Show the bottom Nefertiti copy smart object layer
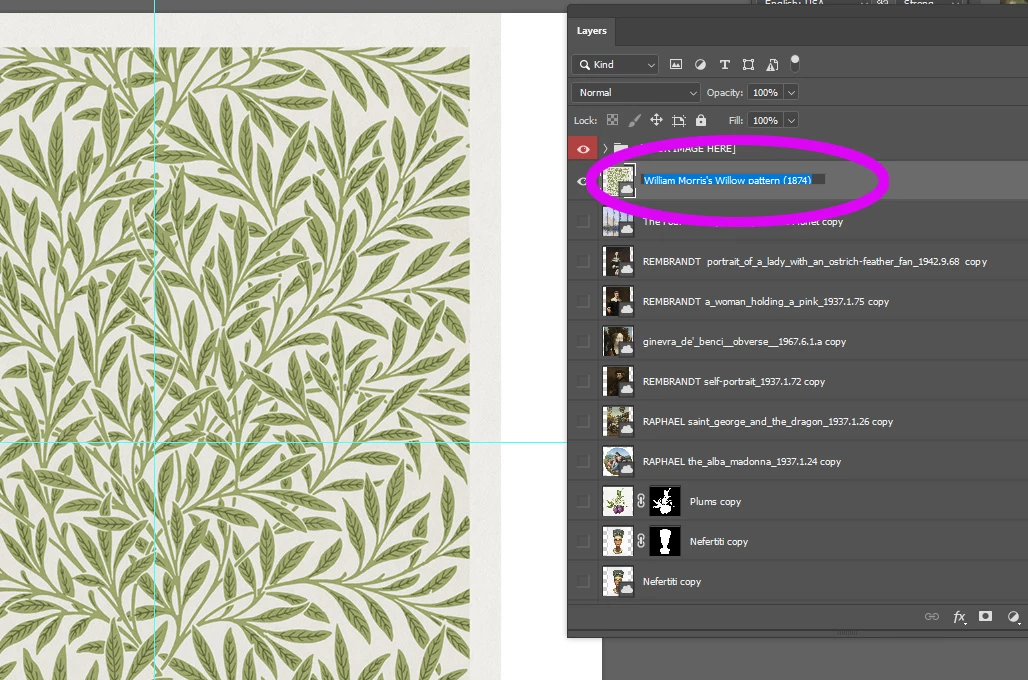 coord(582,581)
